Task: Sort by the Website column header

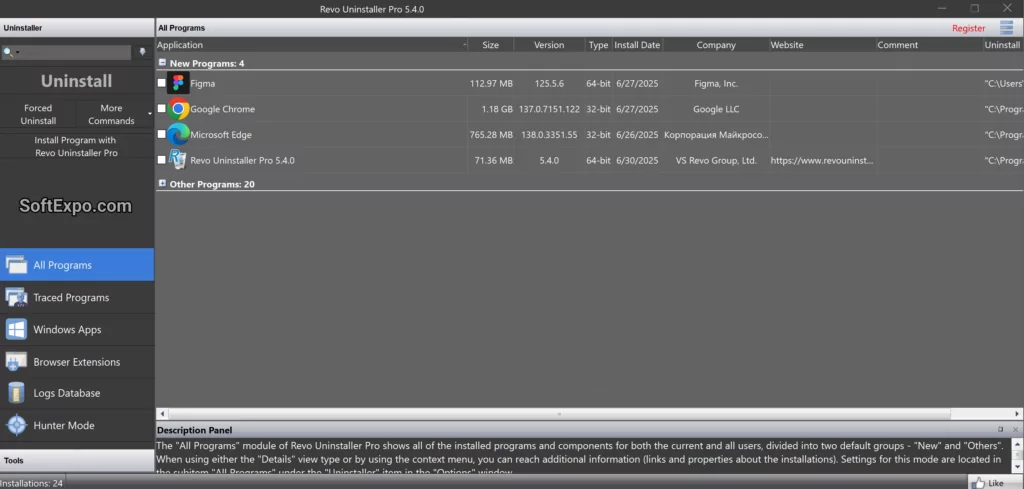Action: tap(822, 45)
